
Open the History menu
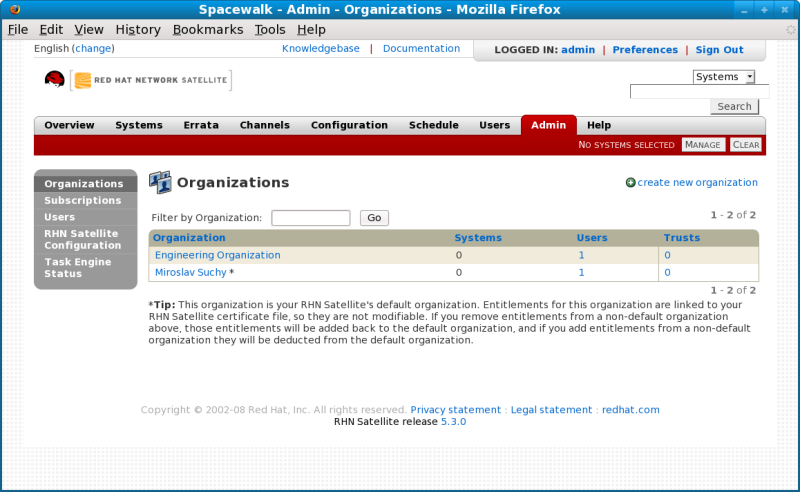[x=137, y=30]
